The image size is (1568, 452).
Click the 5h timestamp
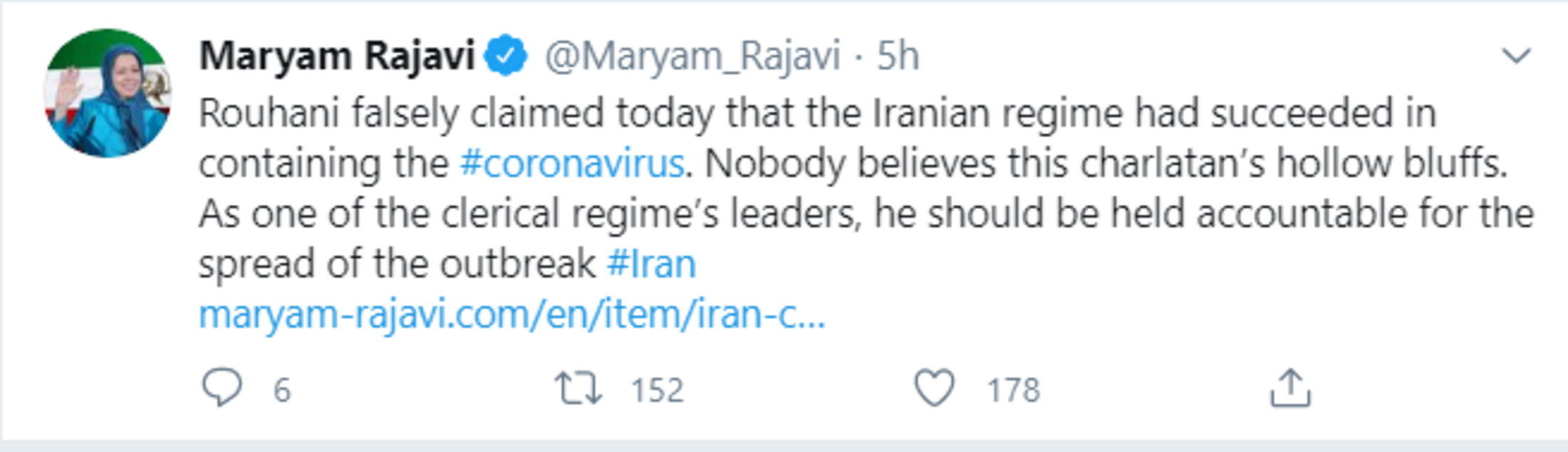click(897, 56)
